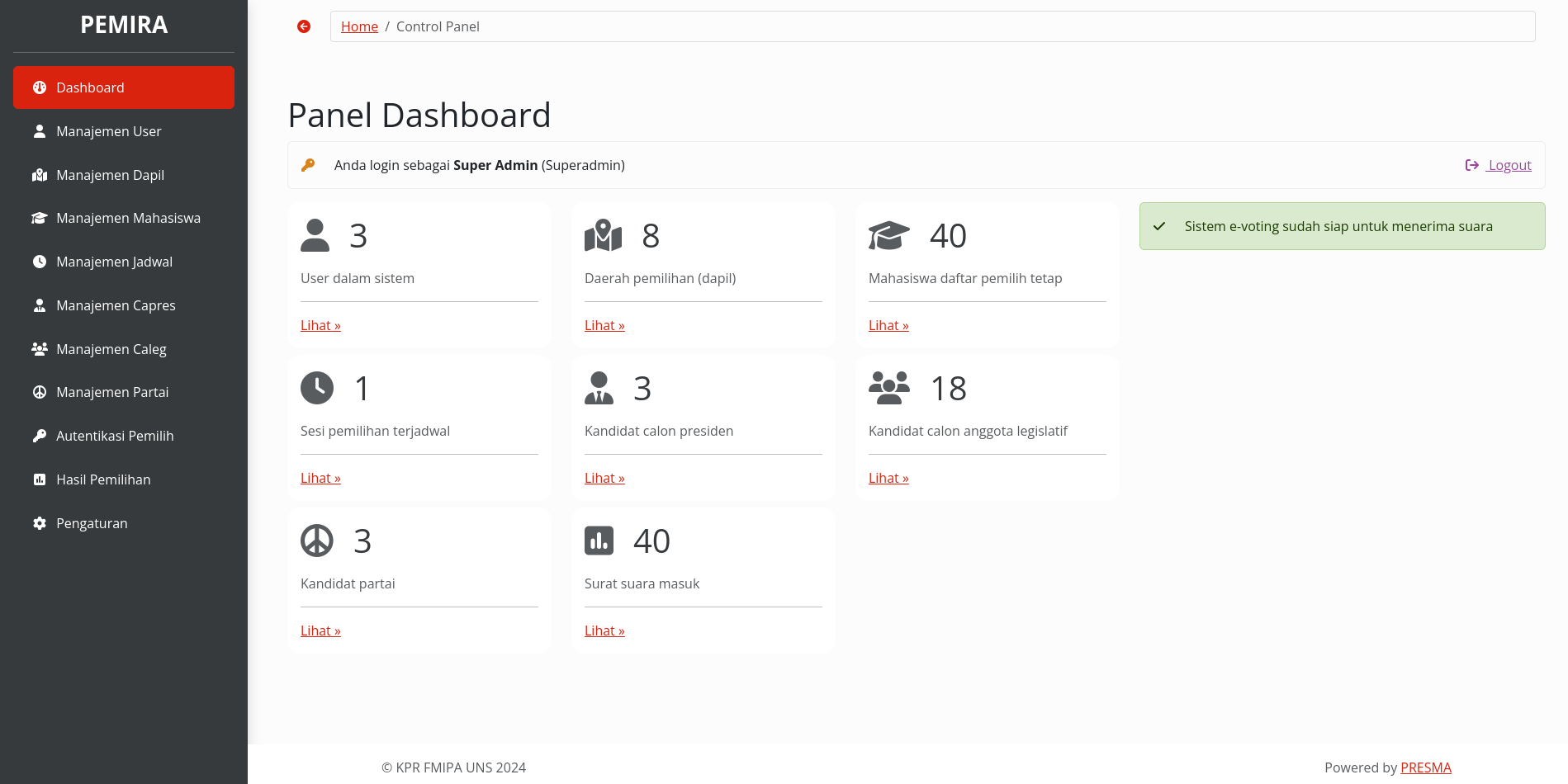Click the red back arrow icon
This screenshot has width=1568, height=784.
click(x=304, y=26)
